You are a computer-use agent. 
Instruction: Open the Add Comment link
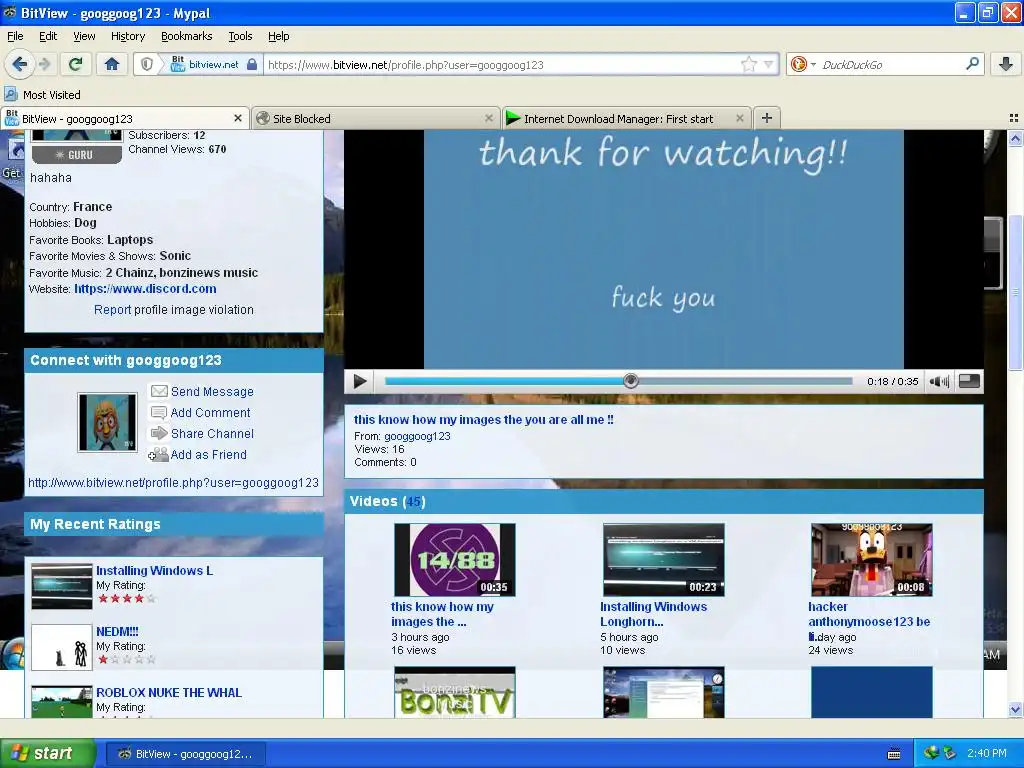(210, 412)
